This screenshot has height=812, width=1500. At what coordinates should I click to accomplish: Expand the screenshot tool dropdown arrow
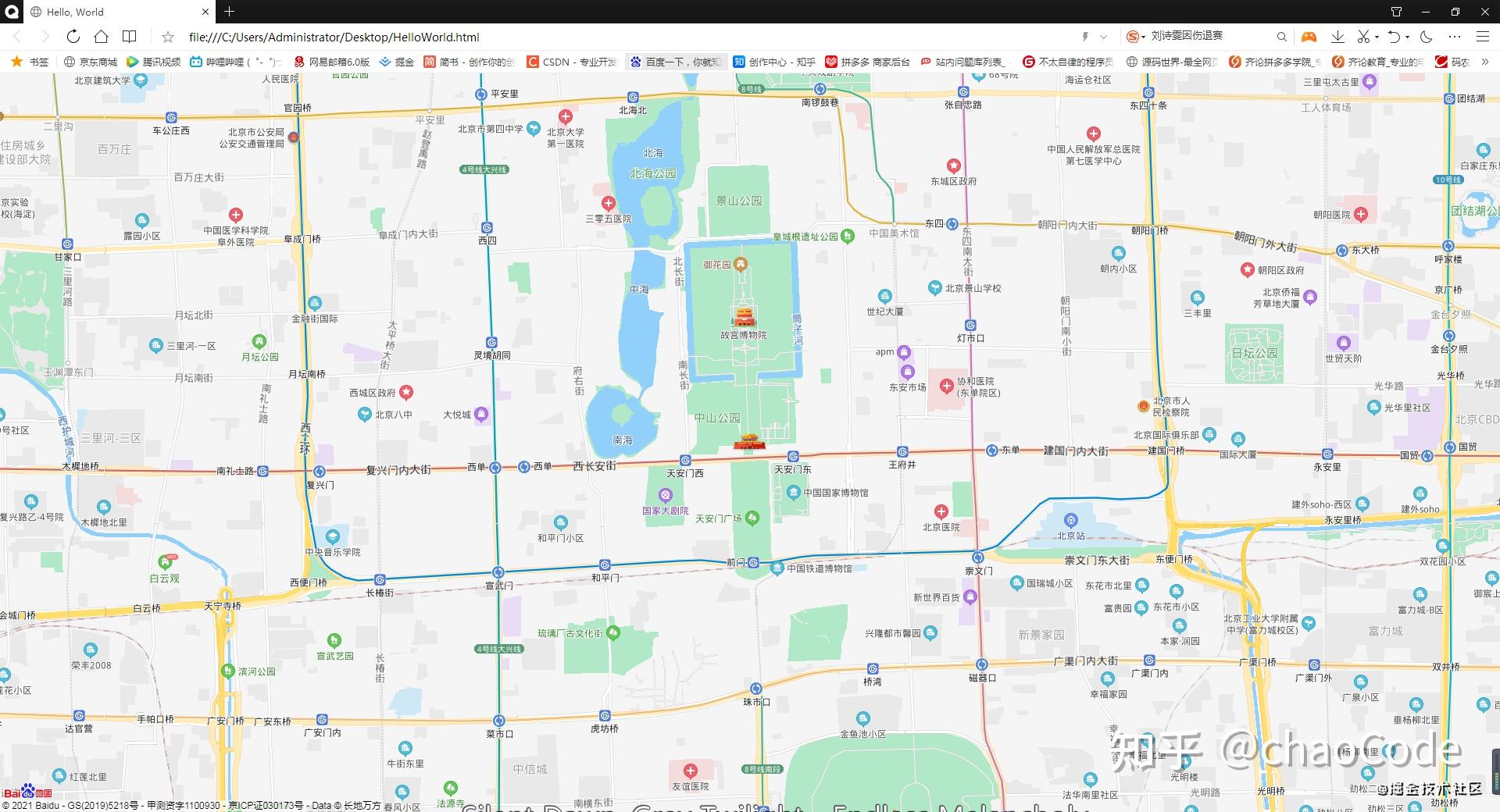pos(1377,37)
